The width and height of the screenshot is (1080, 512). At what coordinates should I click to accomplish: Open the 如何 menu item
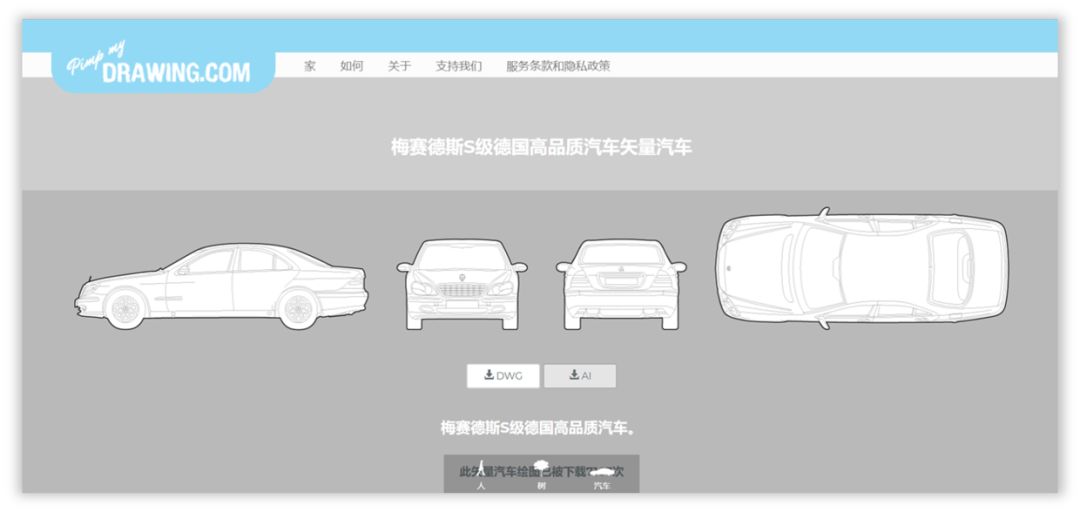tap(351, 66)
